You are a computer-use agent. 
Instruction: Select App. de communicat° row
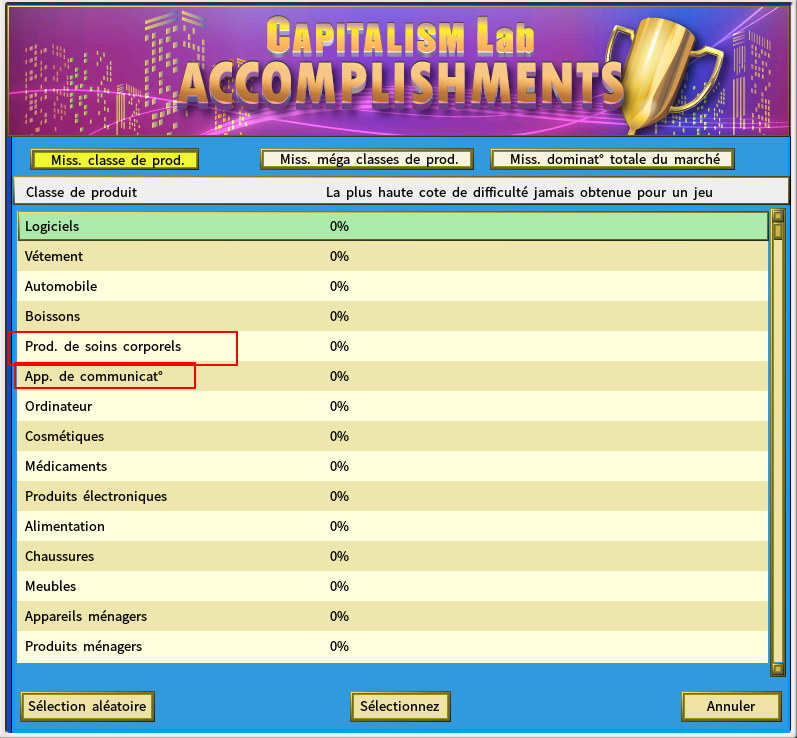(392, 376)
